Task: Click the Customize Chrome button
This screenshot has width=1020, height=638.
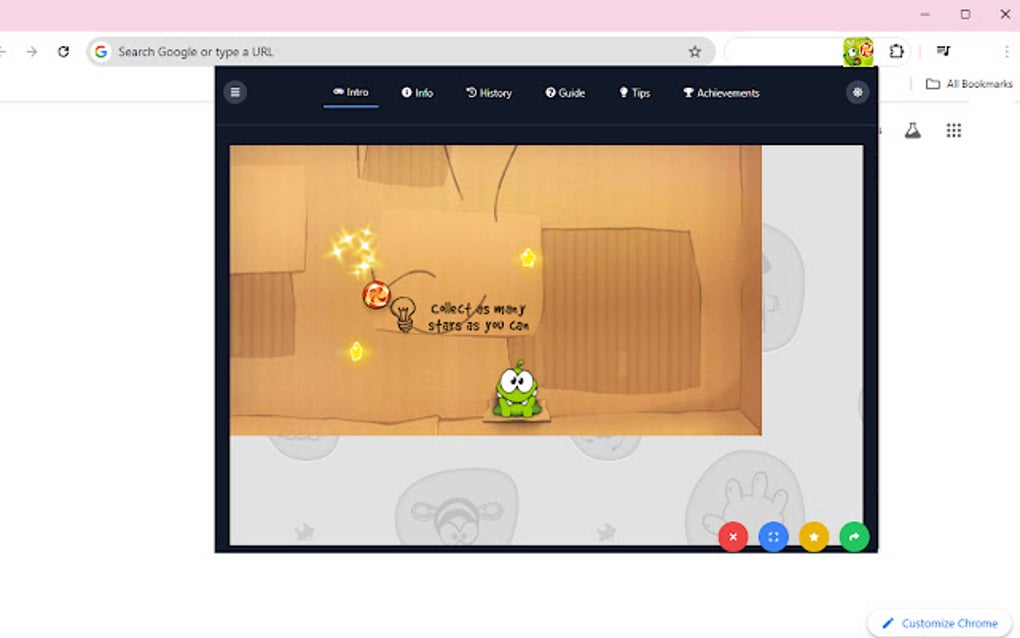Action: click(x=940, y=623)
